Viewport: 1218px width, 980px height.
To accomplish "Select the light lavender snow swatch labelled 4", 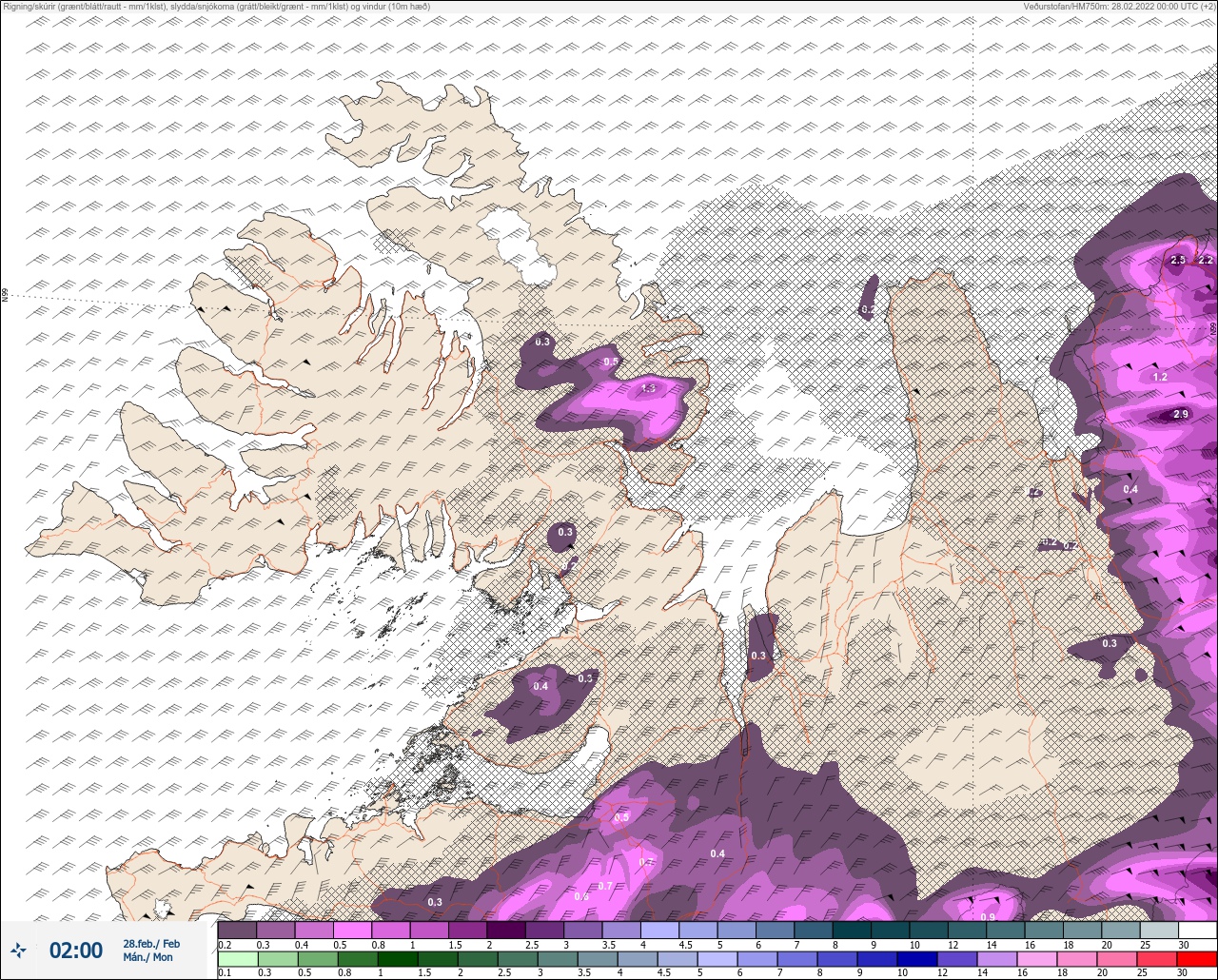I will pos(659,930).
